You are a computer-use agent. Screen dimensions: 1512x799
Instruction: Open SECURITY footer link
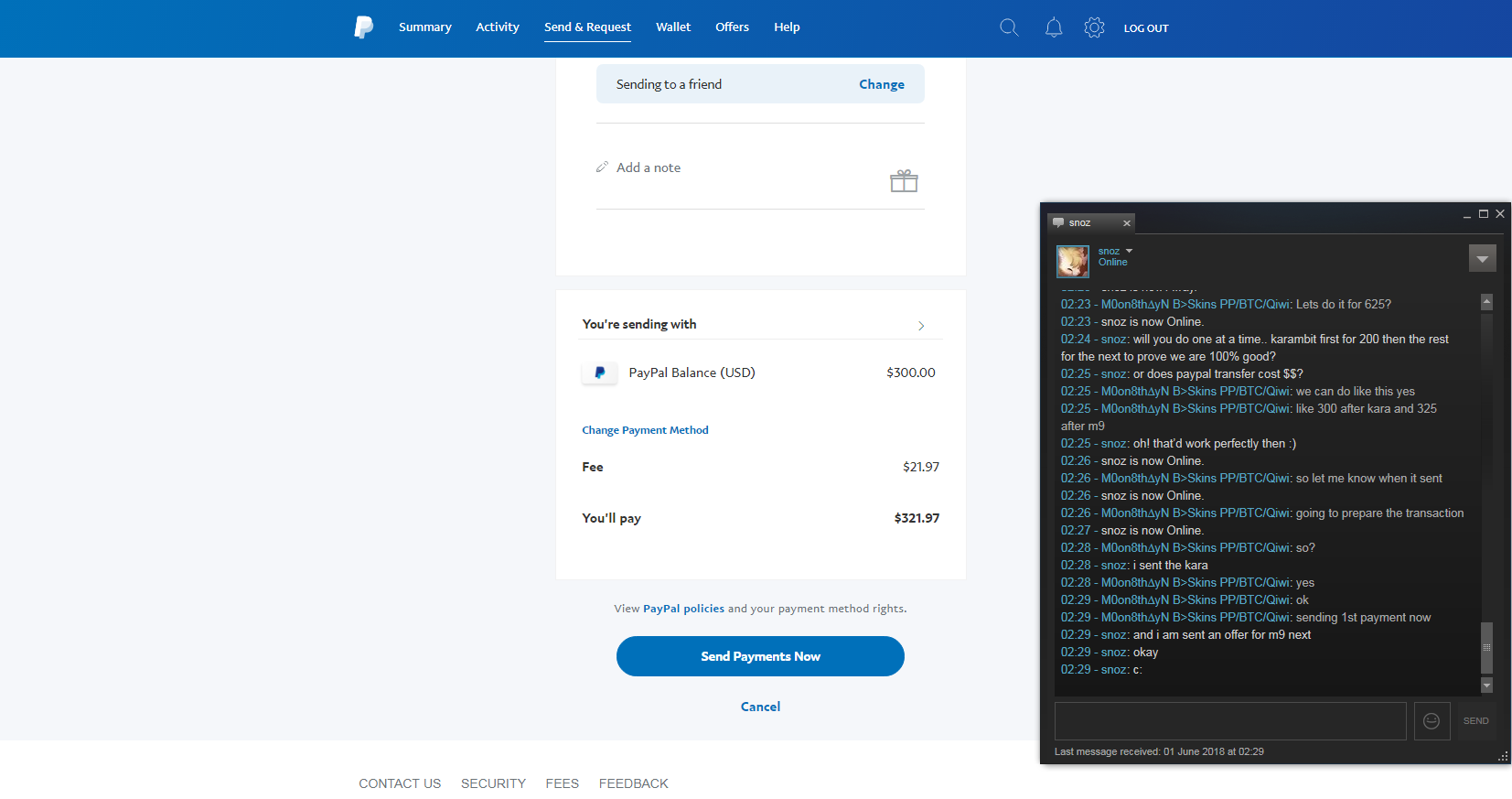click(x=493, y=783)
